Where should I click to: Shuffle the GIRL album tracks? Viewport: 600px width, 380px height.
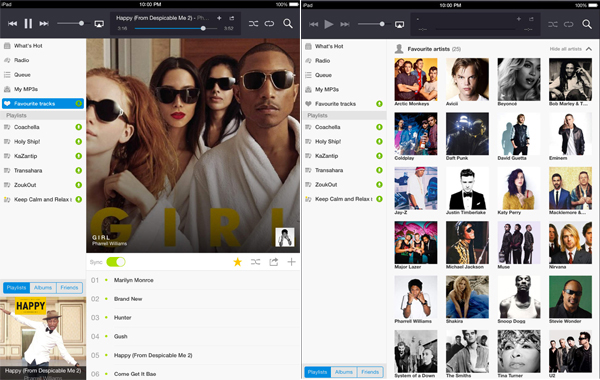(x=255, y=262)
